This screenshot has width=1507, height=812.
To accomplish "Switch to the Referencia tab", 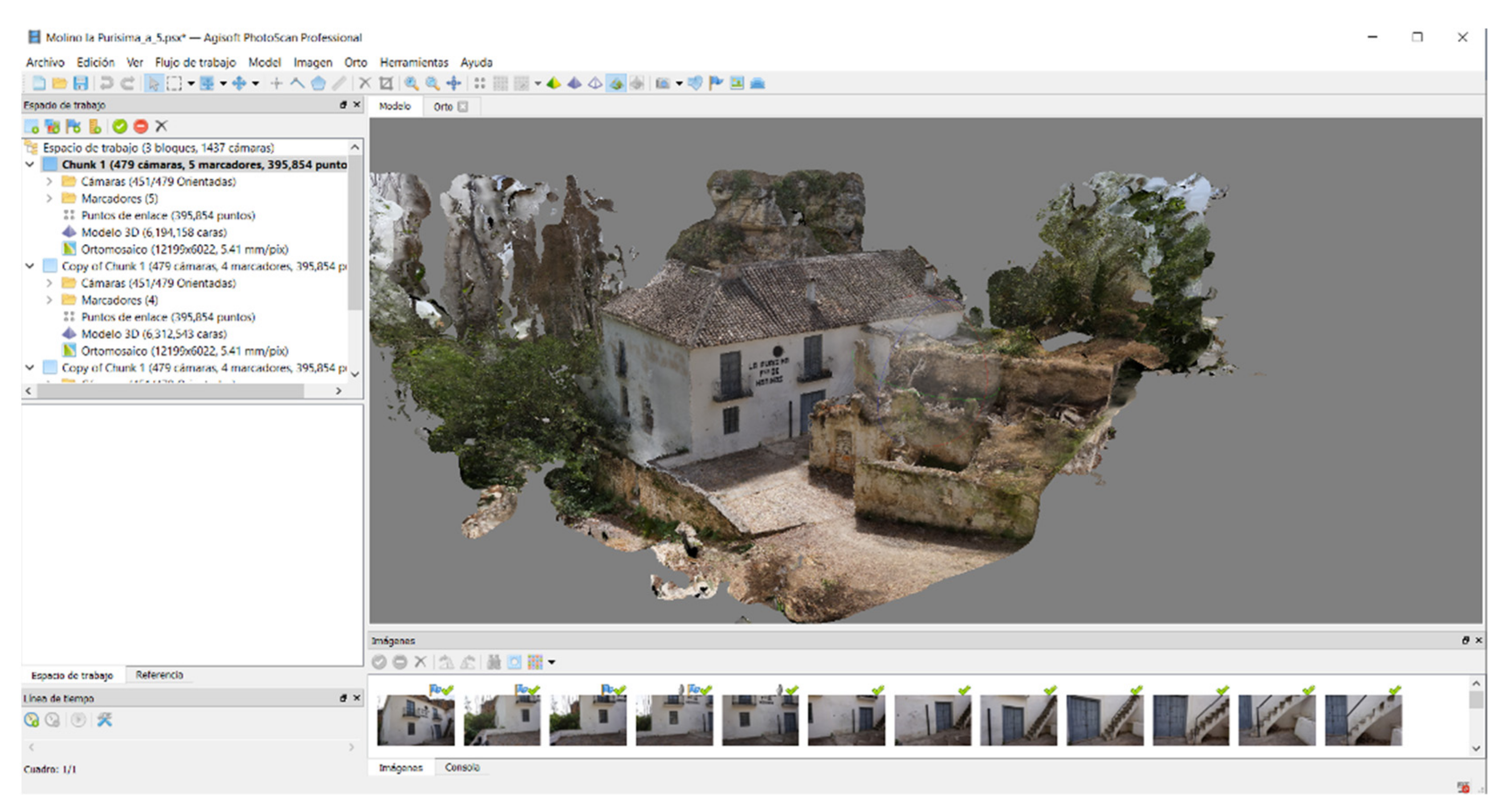I will click(x=159, y=674).
